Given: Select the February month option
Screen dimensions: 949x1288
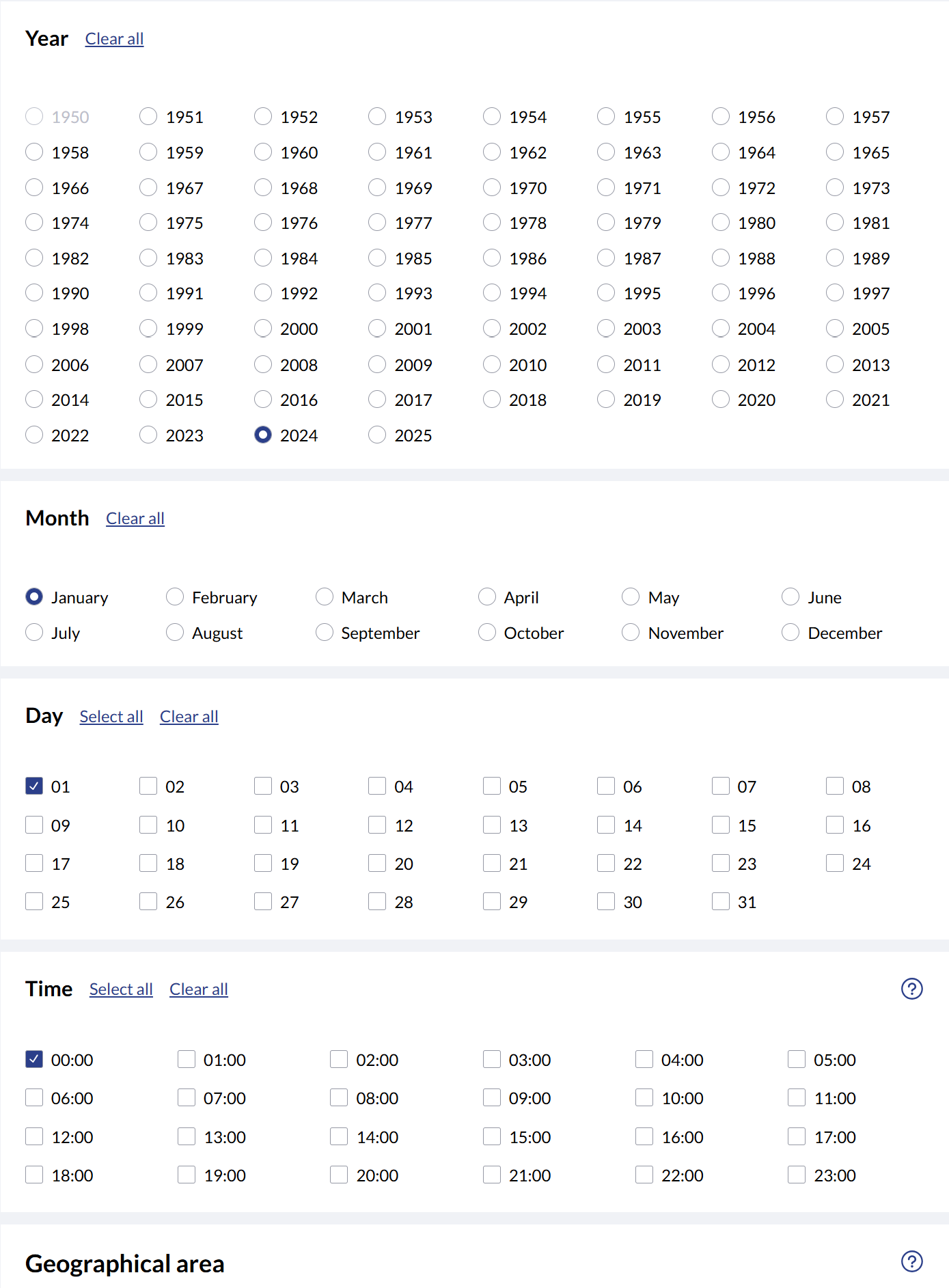Looking at the screenshot, I should [175, 597].
